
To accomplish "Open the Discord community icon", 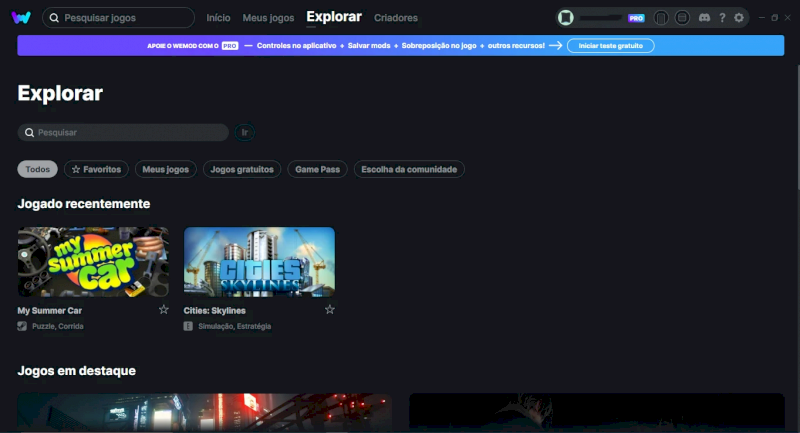I will pos(705,18).
